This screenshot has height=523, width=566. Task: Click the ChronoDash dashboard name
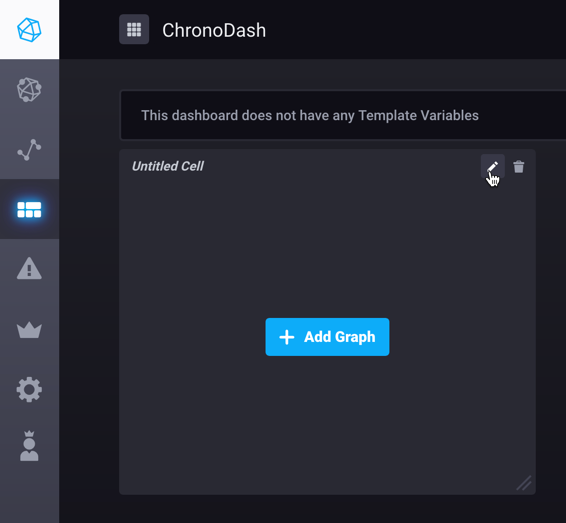click(214, 30)
